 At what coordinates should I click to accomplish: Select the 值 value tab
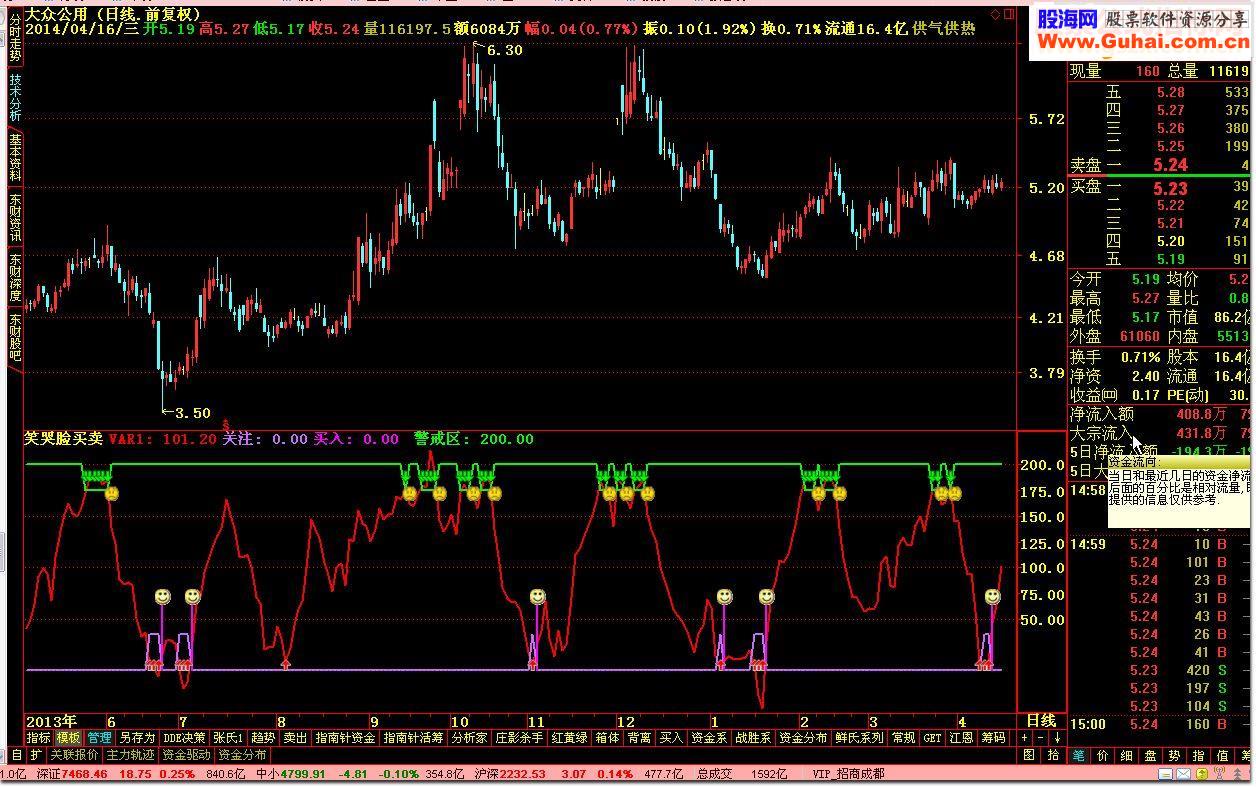(x=1223, y=756)
